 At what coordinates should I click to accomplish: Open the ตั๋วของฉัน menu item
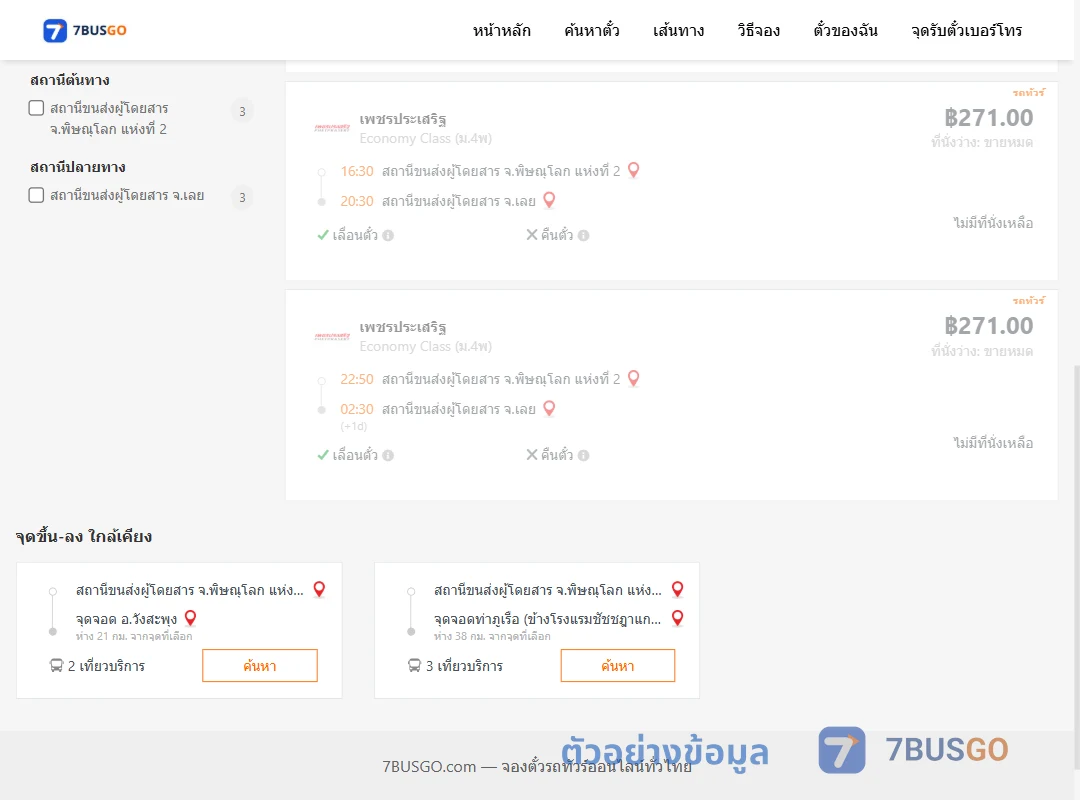(845, 30)
